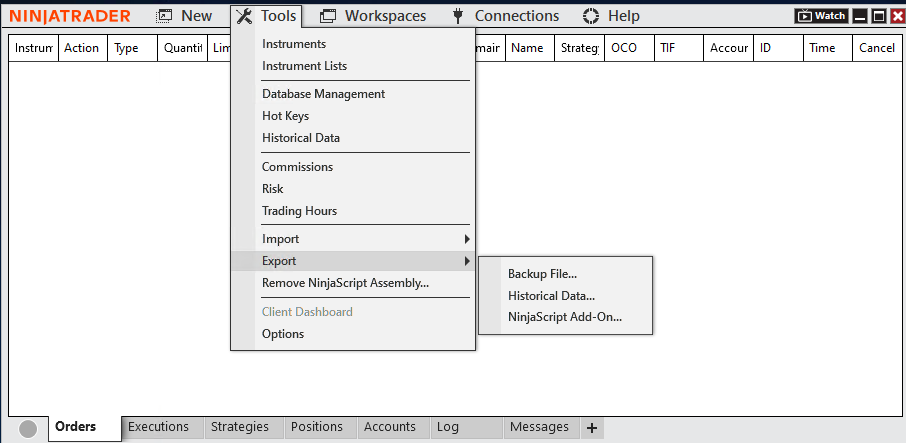Image resolution: width=906 pixels, height=443 pixels.
Task: Open Database Management from Tools menu
Action: point(323,94)
